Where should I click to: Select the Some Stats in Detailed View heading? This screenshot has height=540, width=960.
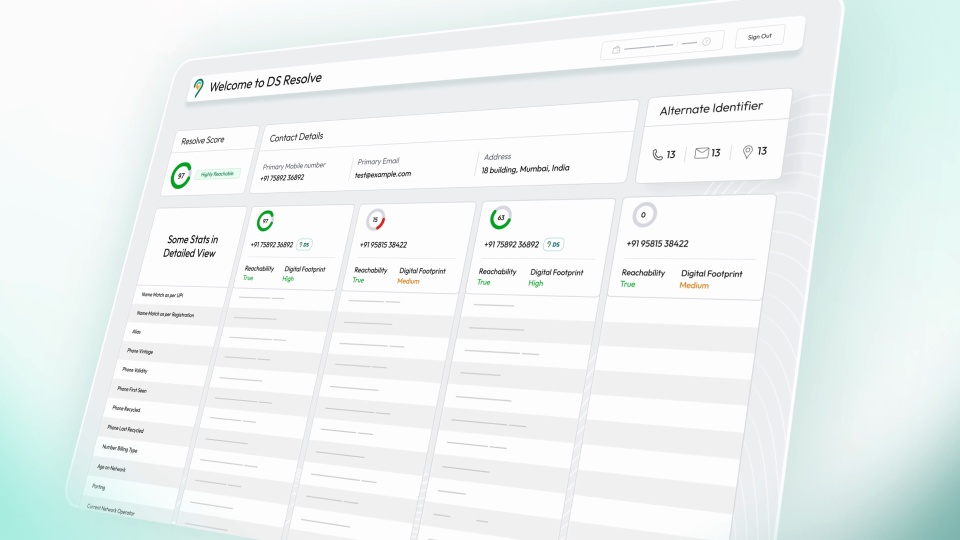[191, 246]
